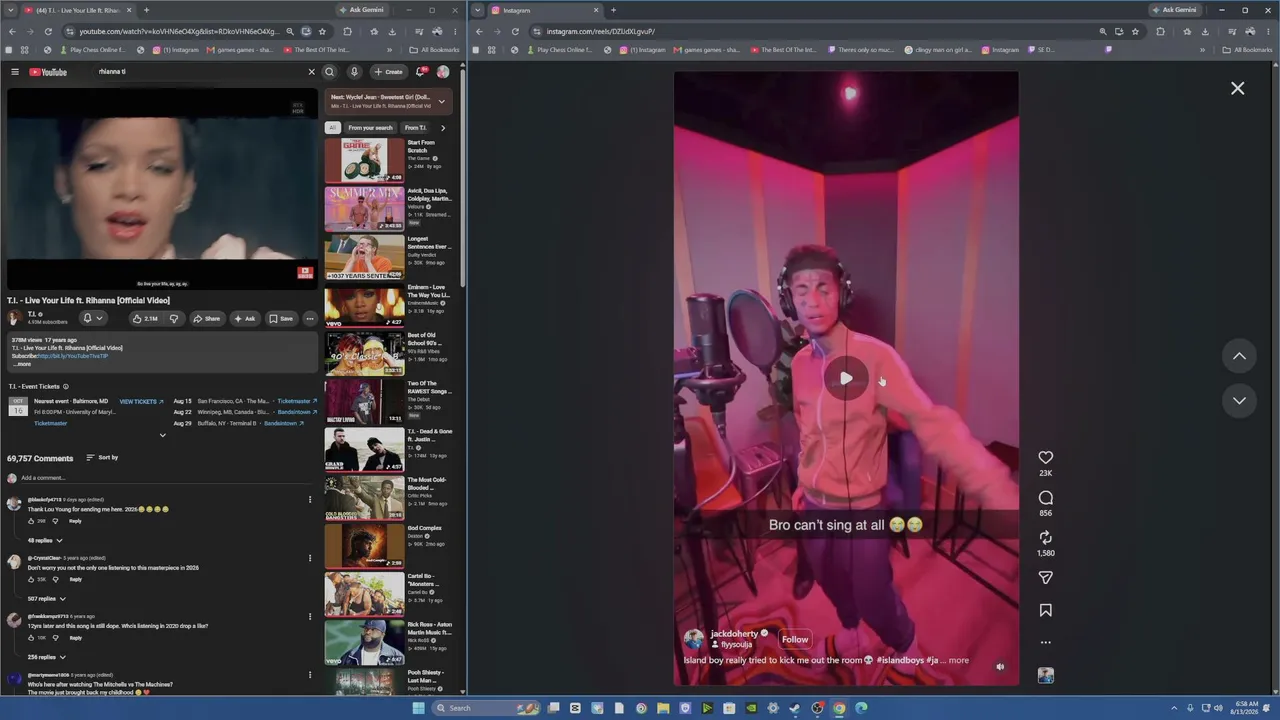The width and height of the screenshot is (1280, 720).
Task: Like the Instagram reel with heart icon
Action: click(x=1046, y=458)
